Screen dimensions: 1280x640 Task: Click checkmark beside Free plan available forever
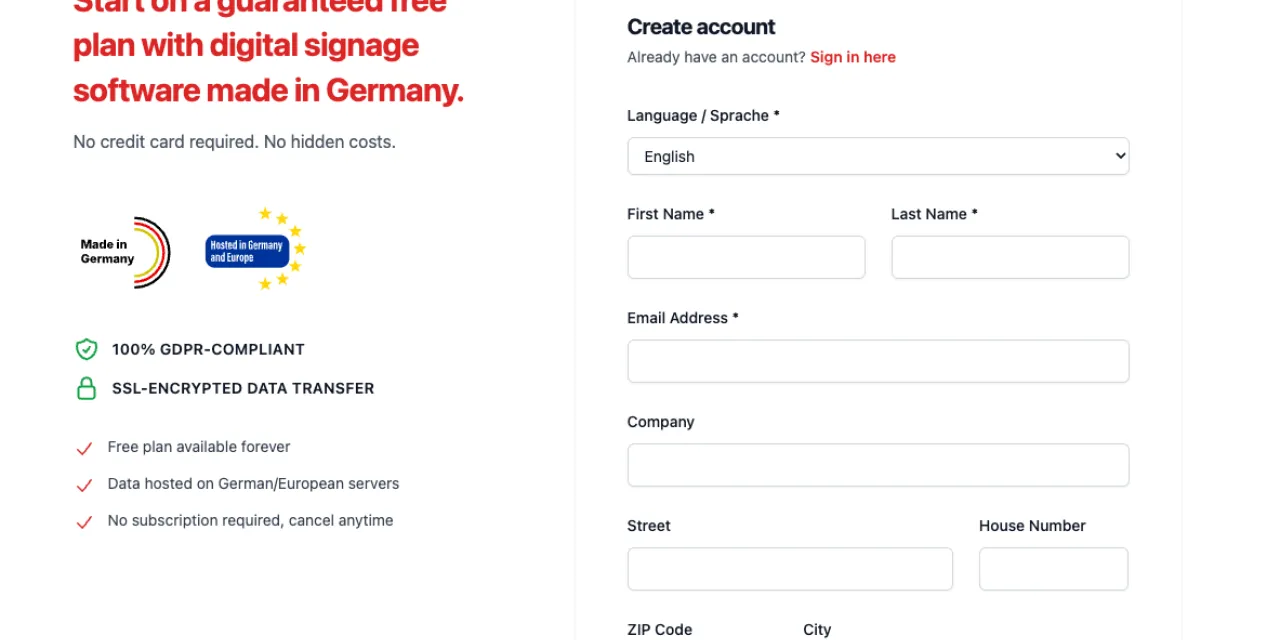tap(84, 449)
